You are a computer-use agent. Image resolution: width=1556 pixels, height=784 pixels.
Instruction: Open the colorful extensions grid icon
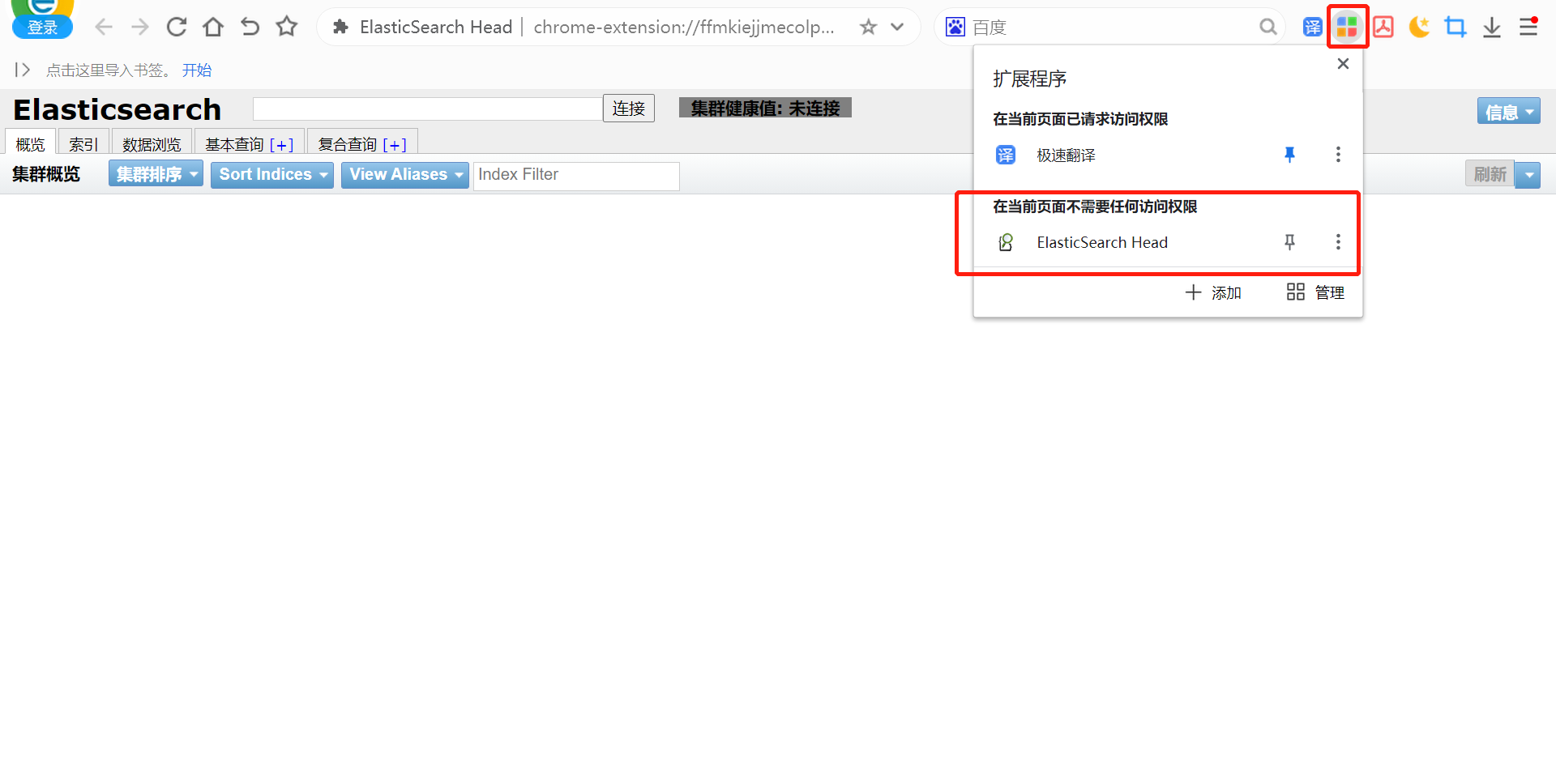click(x=1347, y=27)
